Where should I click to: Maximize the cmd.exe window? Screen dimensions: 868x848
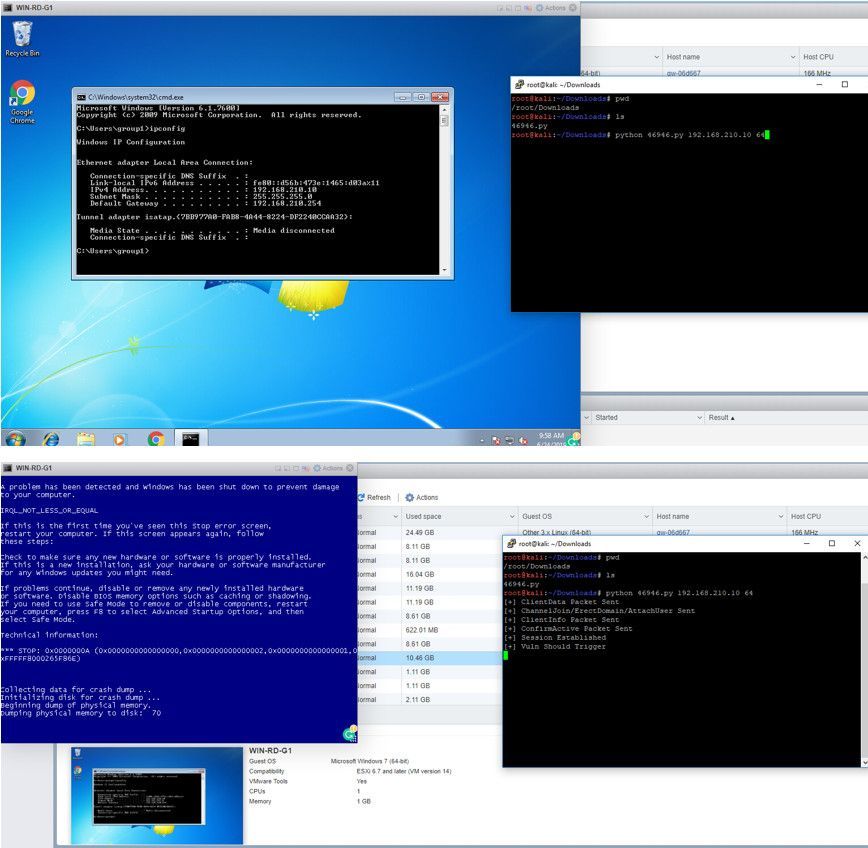tap(421, 97)
